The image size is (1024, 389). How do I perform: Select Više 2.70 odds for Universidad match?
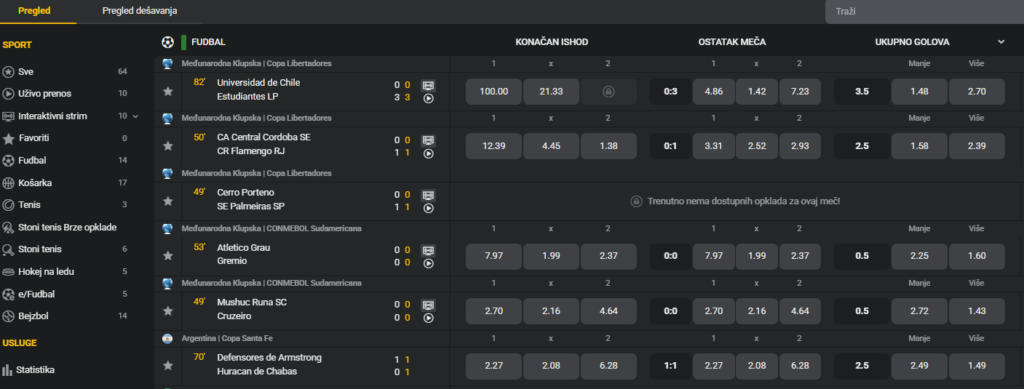pyautogui.click(x=976, y=91)
